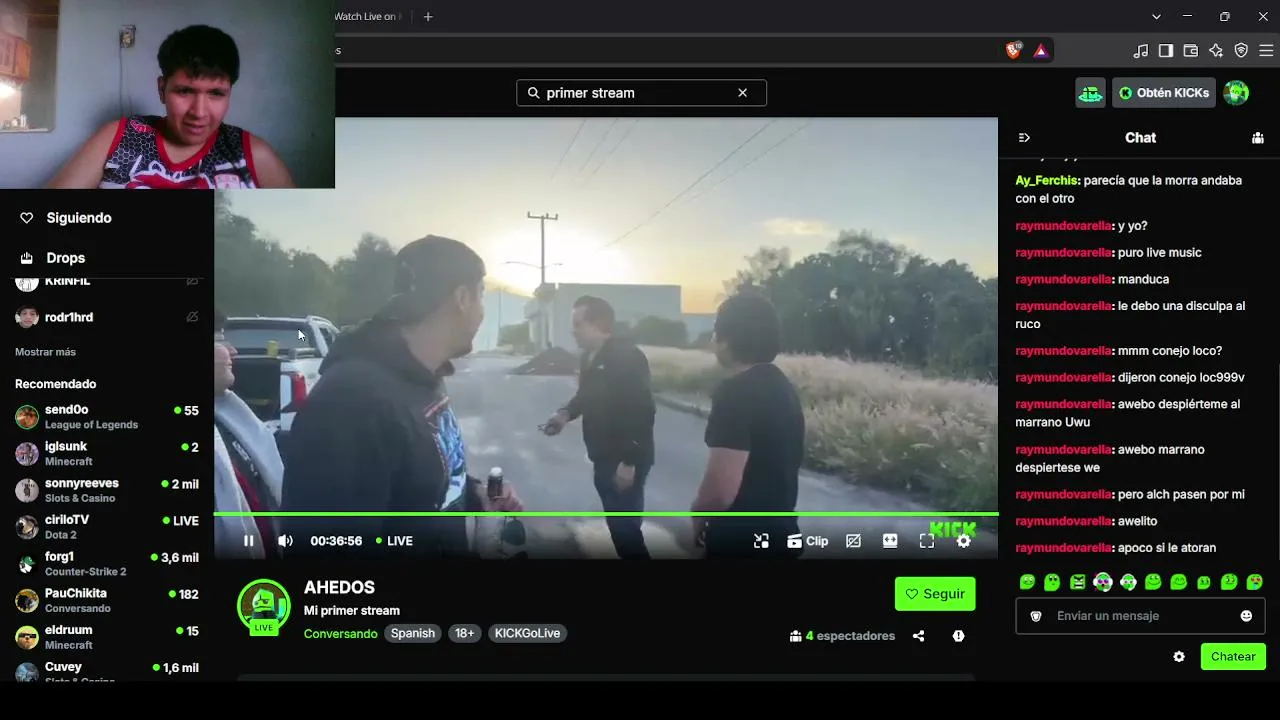Viewport: 1280px width, 720px height.
Task: Focus the 'Enviar un mensaje' chat input
Action: pyautogui.click(x=1140, y=616)
